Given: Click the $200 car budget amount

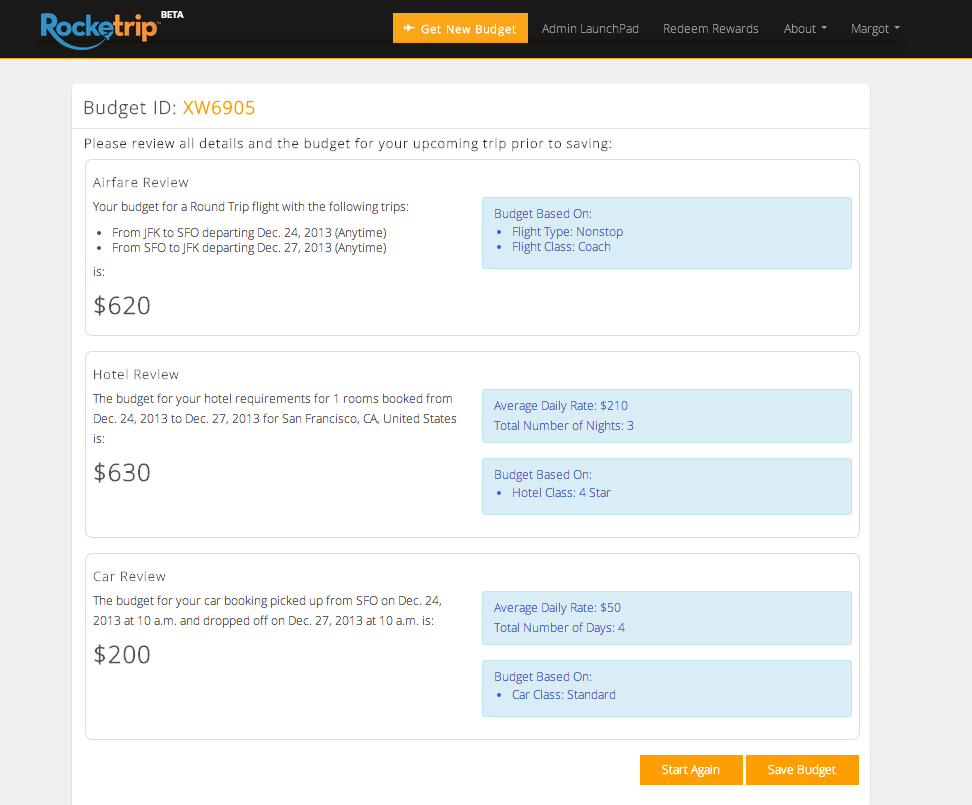Looking at the screenshot, I should 122,655.
